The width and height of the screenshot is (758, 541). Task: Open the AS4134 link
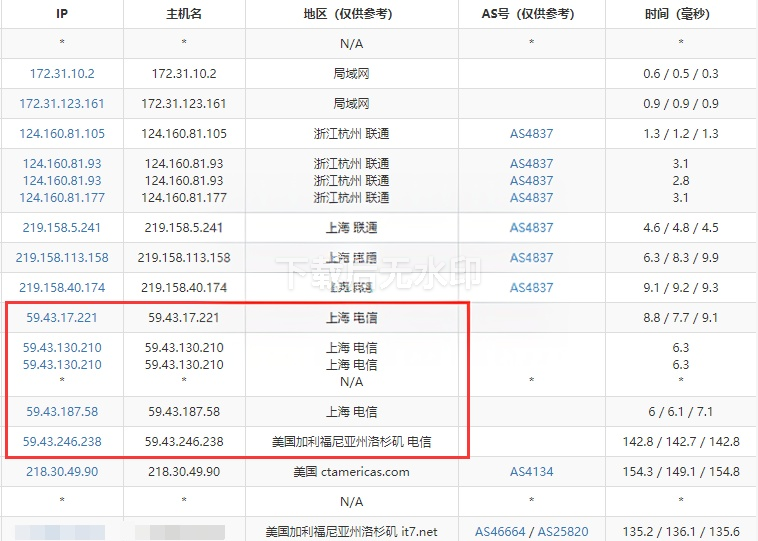531,472
